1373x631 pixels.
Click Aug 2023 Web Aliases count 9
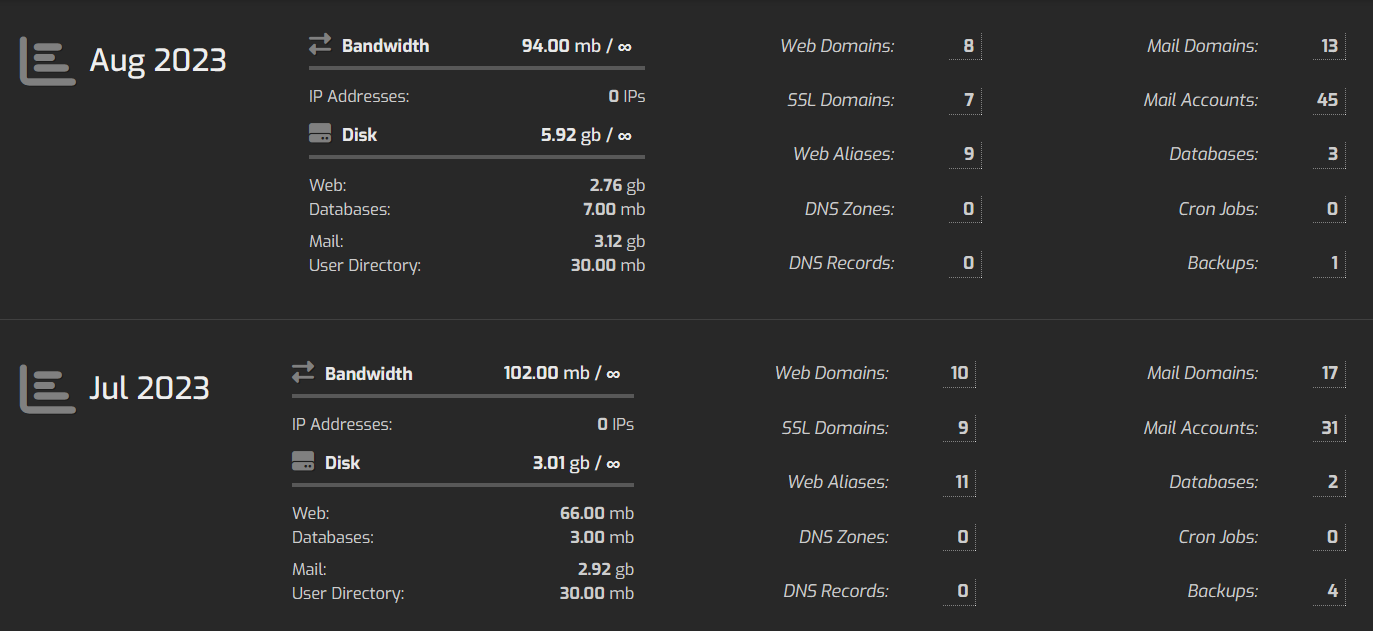point(968,154)
